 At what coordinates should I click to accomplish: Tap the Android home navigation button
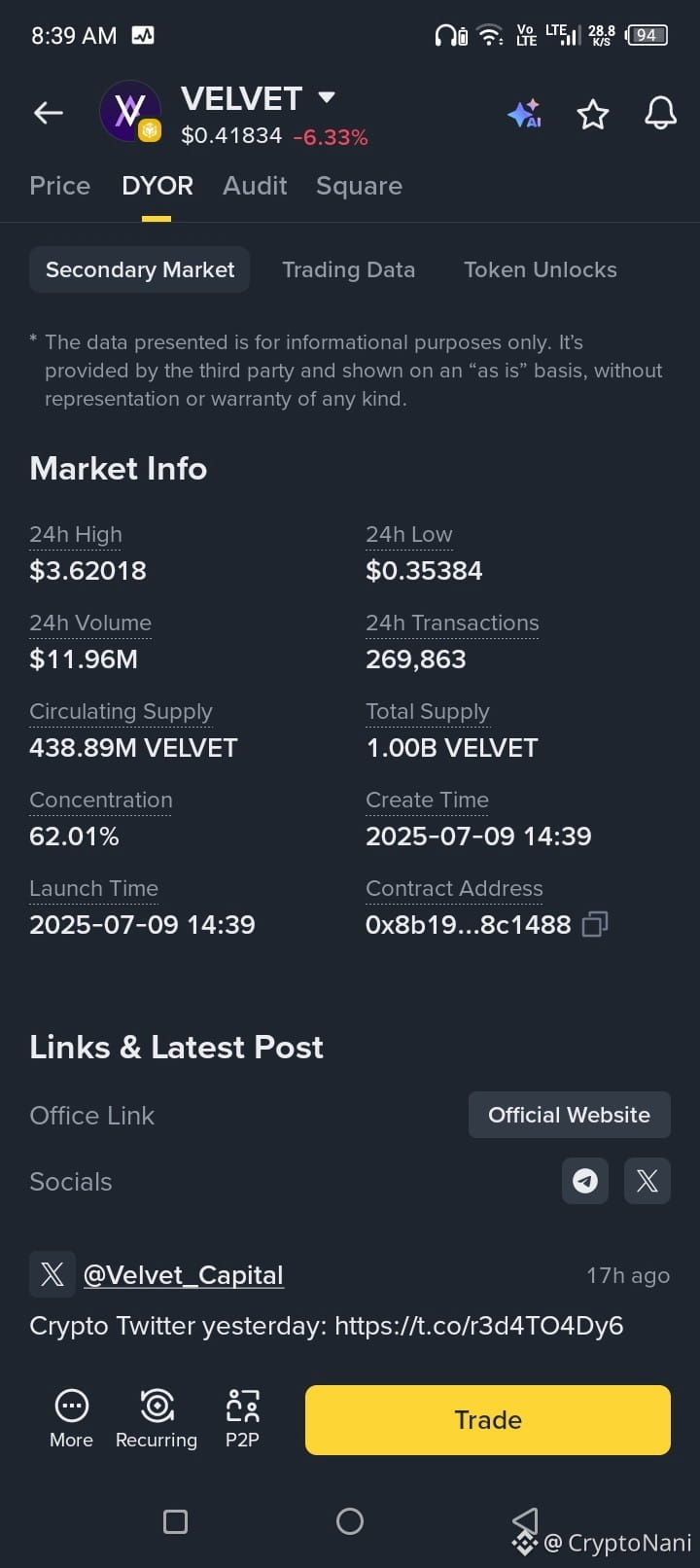[350, 1521]
